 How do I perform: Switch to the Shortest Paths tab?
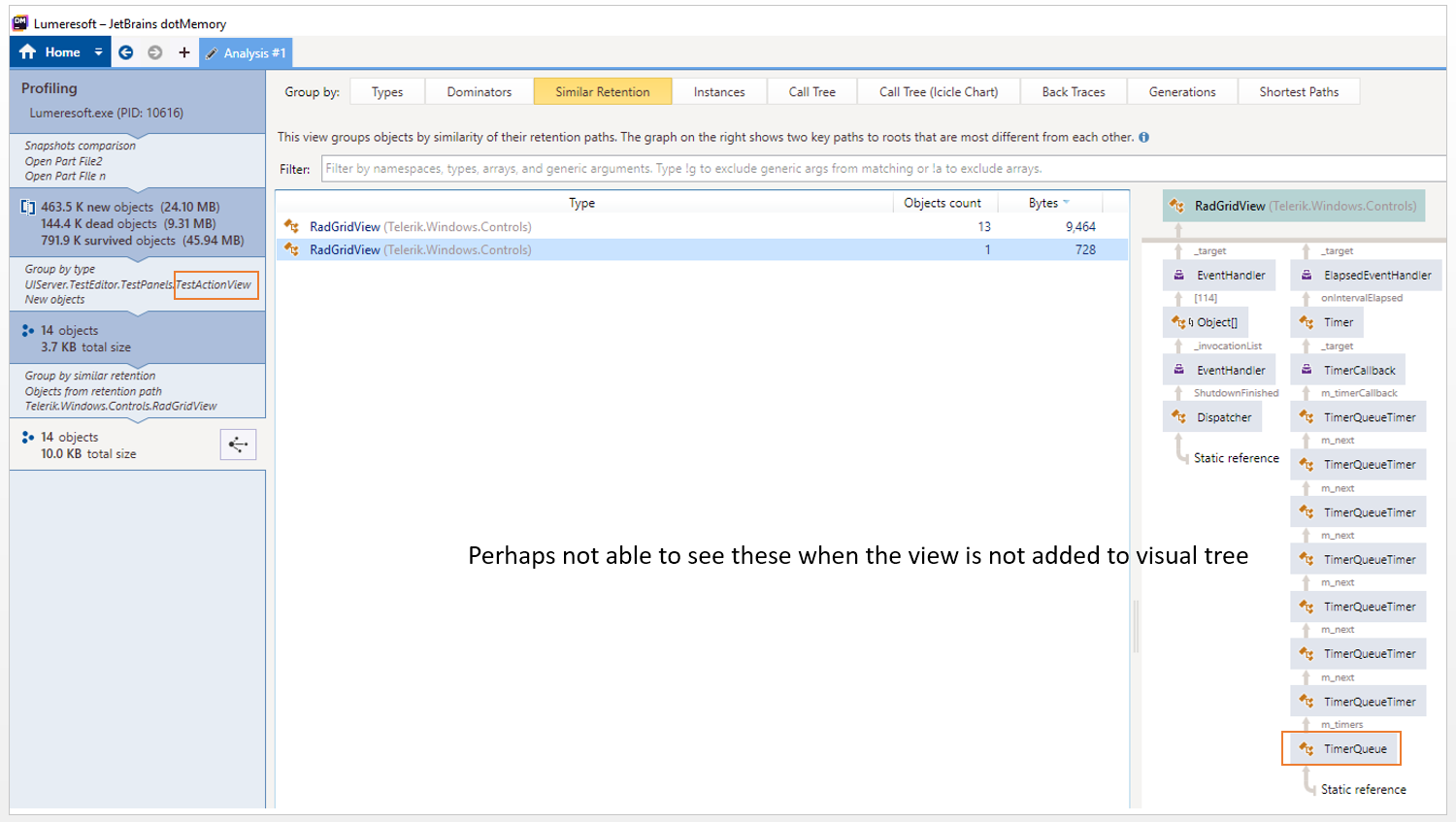pos(1299,91)
